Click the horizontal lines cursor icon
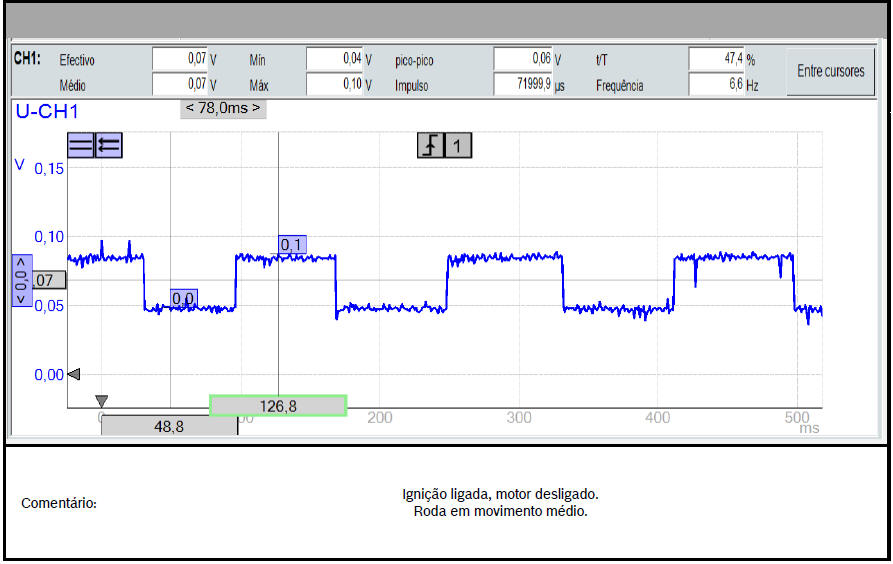 tap(80, 146)
